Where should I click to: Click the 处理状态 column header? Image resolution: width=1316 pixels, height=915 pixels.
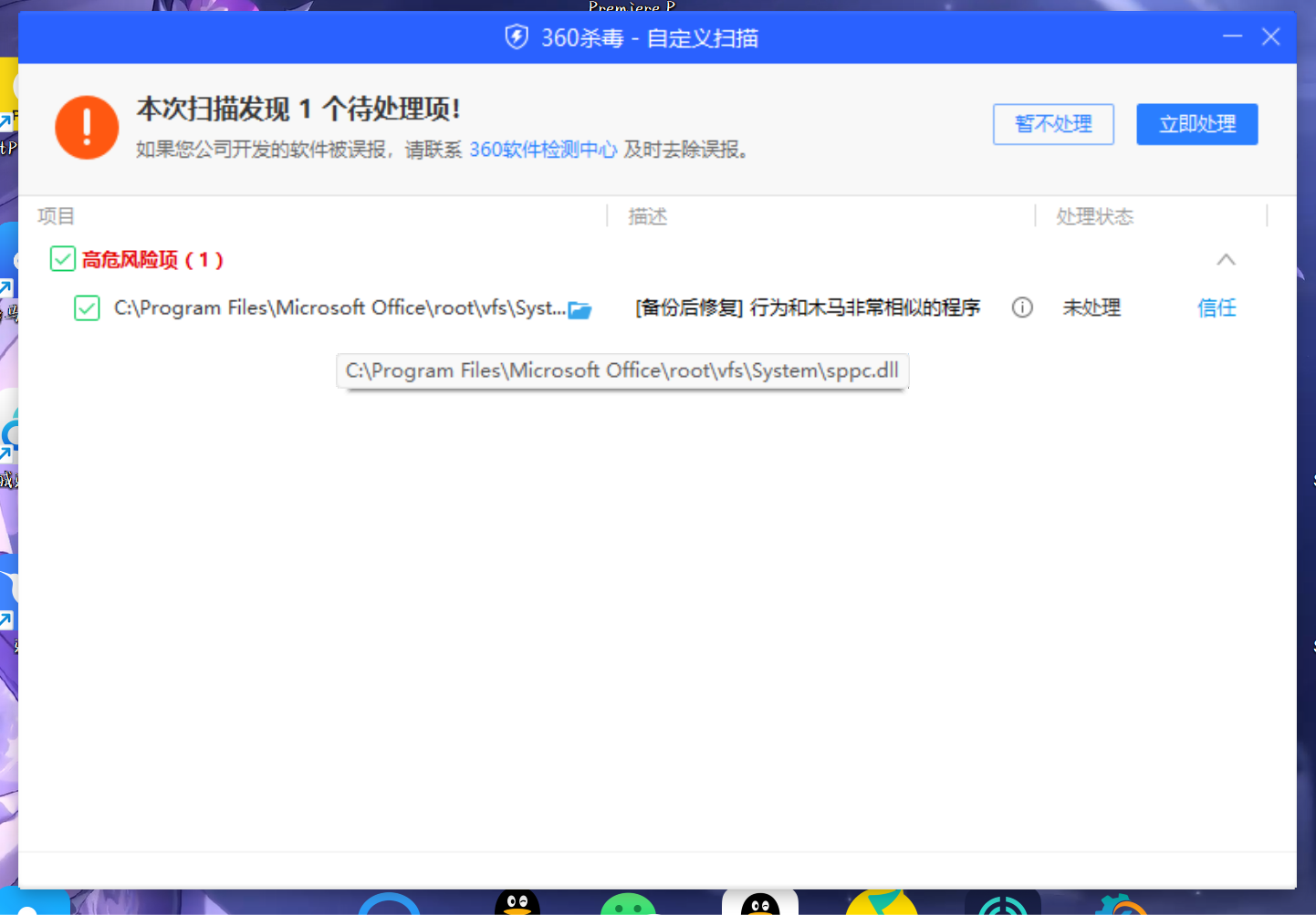coord(1094,216)
